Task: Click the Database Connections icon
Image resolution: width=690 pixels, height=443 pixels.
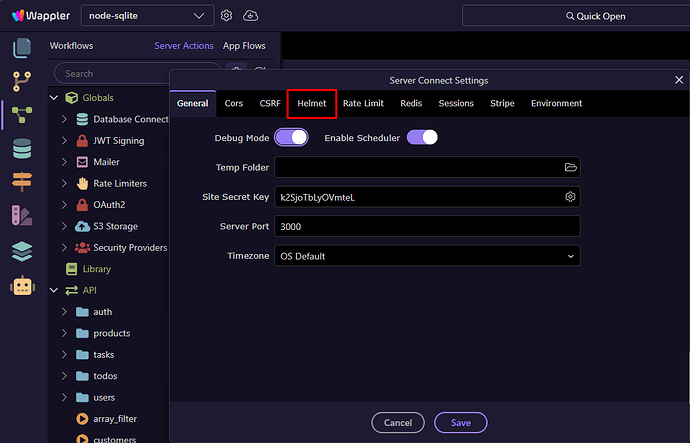Action: pyautogui.click(x=82, y=119)
